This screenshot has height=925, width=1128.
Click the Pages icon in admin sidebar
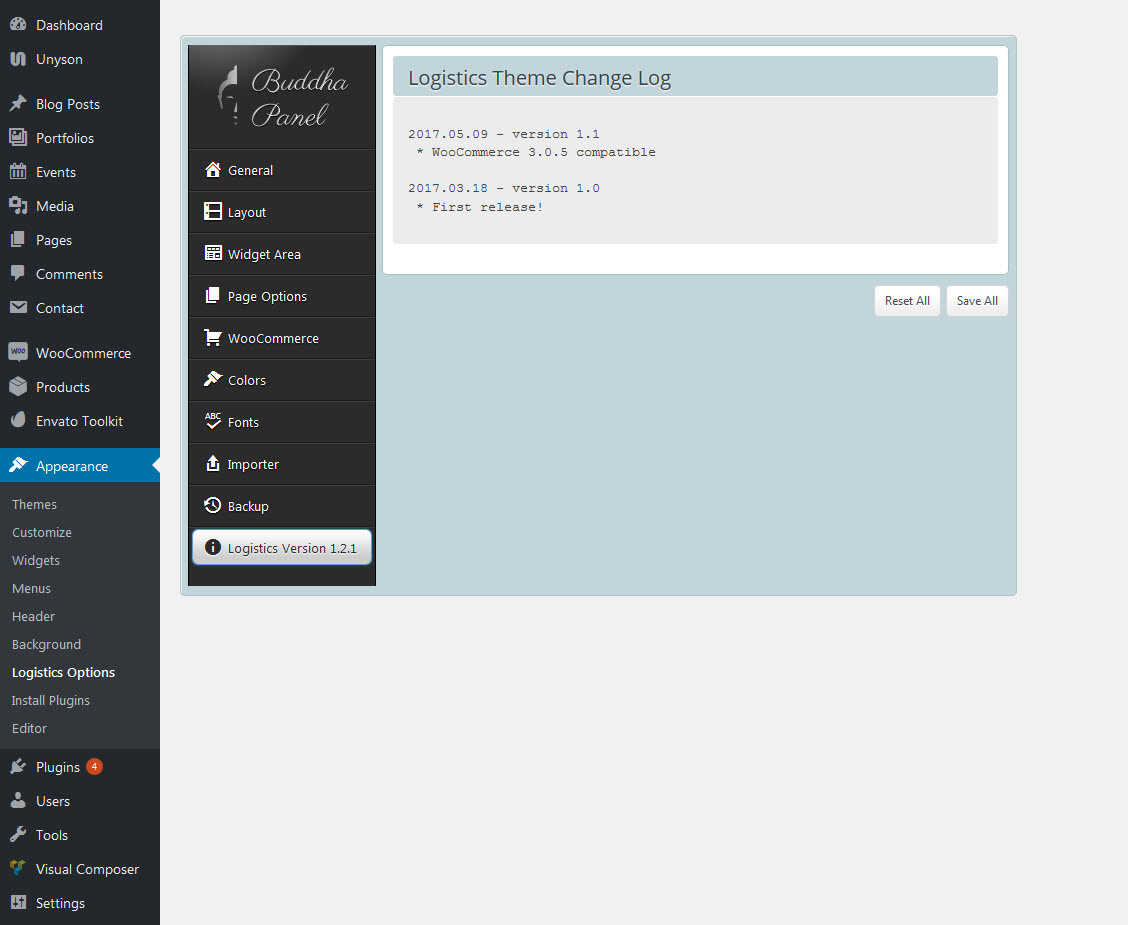(18, 240)
